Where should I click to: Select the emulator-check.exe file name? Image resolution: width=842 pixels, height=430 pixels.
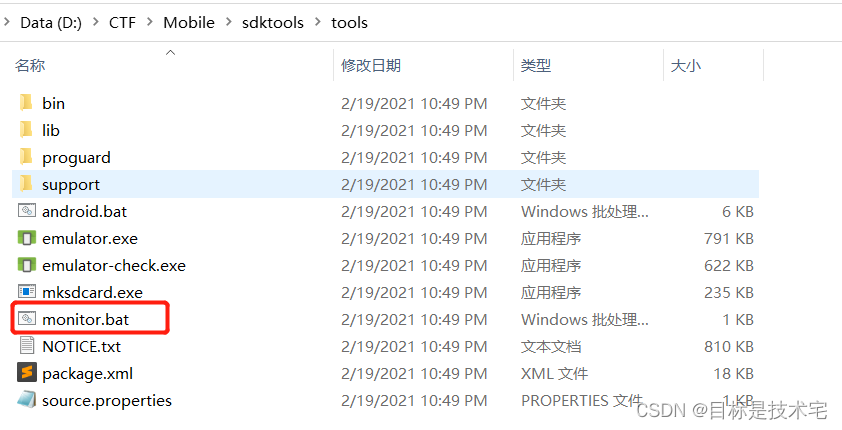pos(113,265)
